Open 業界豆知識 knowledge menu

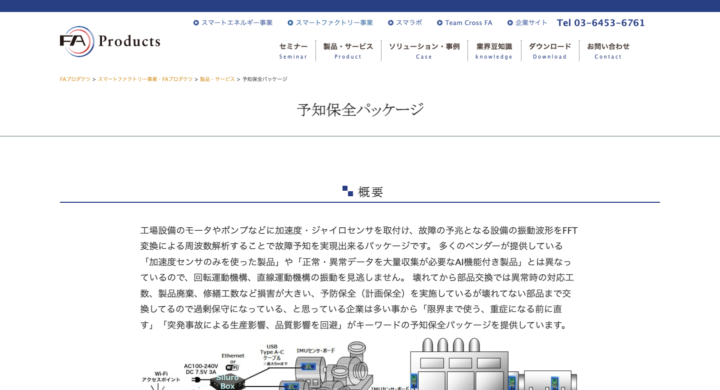pos(494,51)
